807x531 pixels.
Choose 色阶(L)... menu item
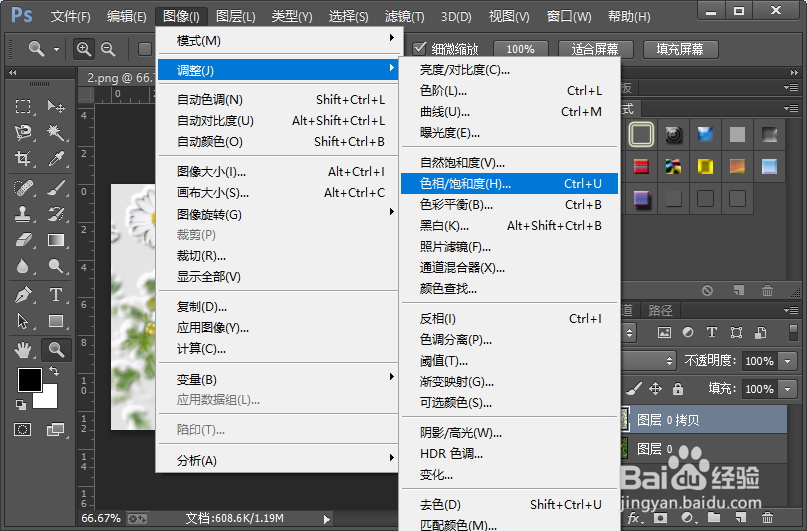click(x=510, y=91)
